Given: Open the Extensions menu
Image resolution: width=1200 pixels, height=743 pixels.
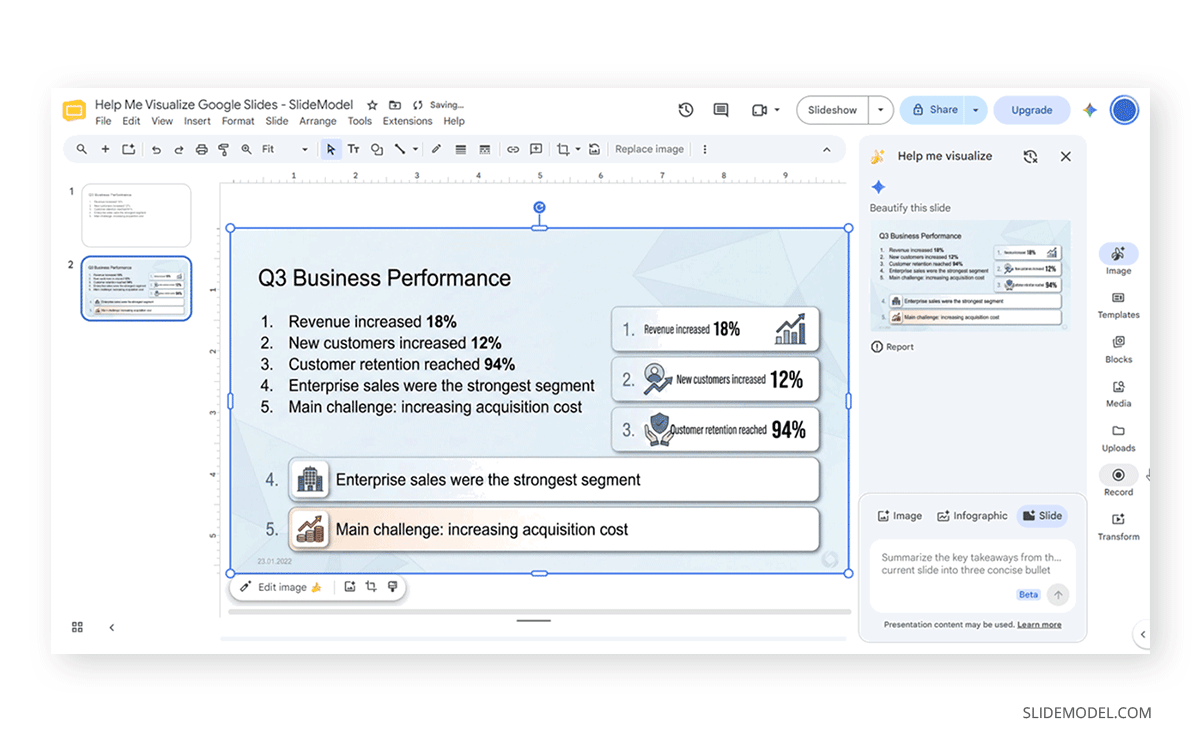Looking at the screenshot, I should click(407, 121).
